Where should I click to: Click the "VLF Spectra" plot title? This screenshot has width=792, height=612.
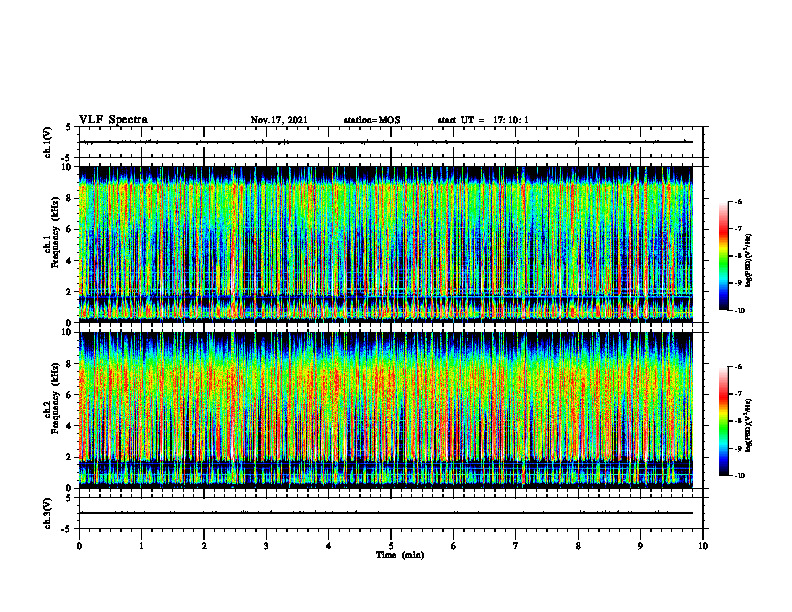113,120
